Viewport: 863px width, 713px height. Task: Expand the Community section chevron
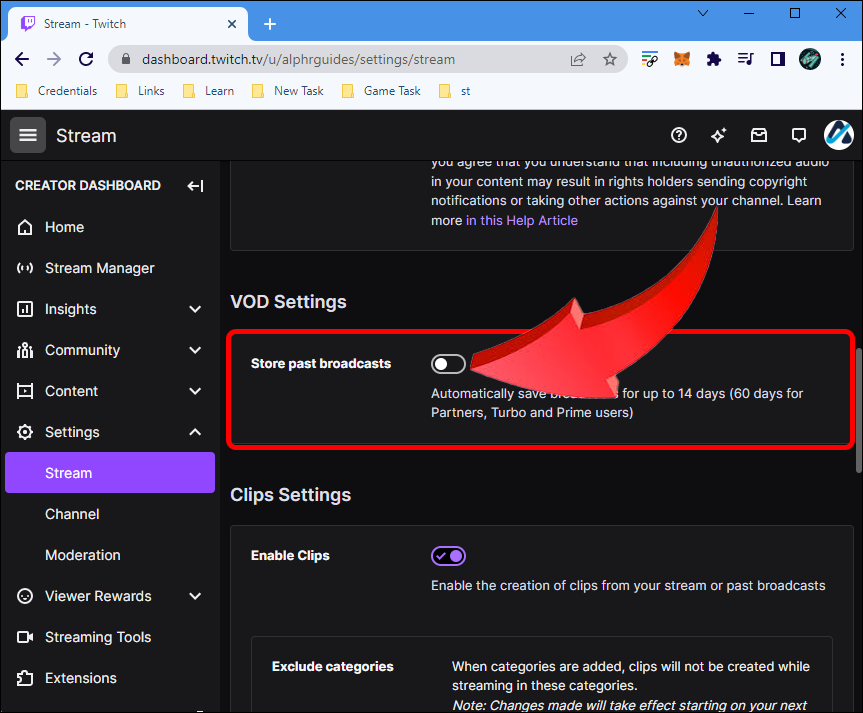tap(195, 350)
